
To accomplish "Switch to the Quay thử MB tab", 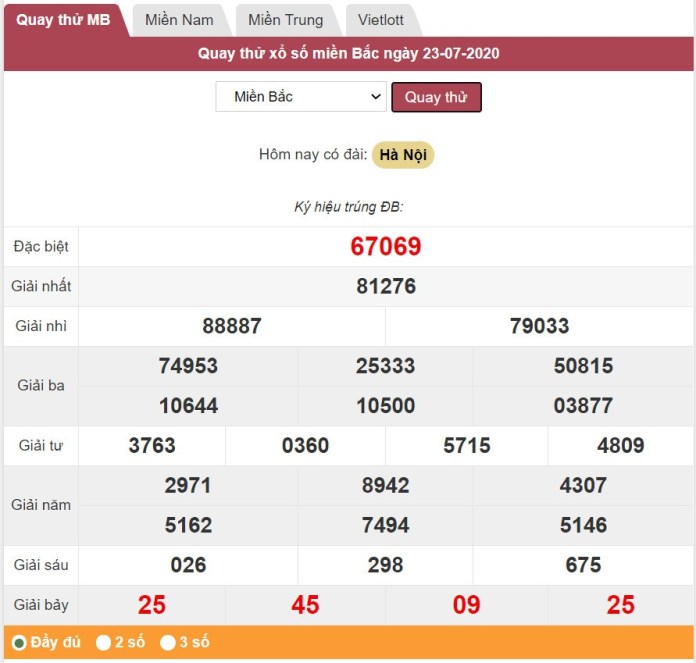I will [x=63, y=20].
